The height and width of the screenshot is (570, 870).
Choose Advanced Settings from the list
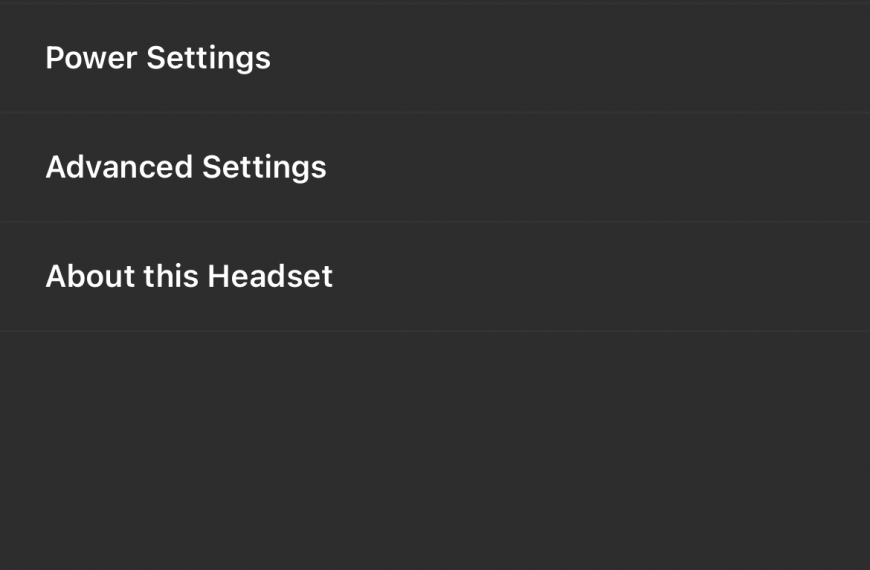tap(435, 167)
